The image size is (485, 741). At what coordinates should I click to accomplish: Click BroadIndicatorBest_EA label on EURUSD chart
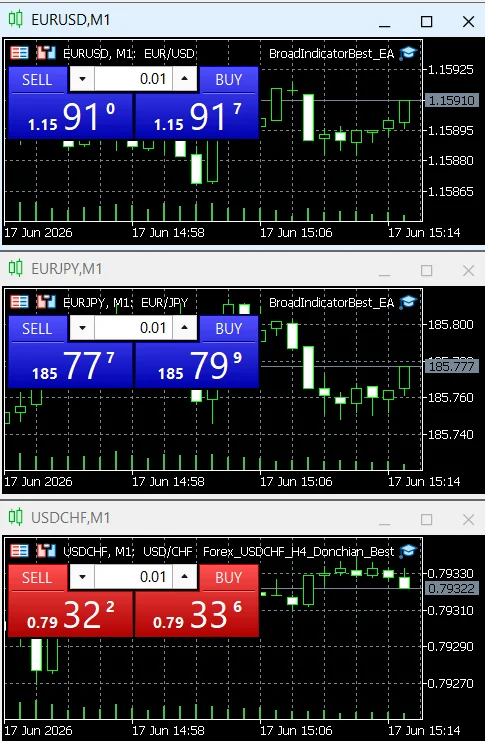click(331, 53)
